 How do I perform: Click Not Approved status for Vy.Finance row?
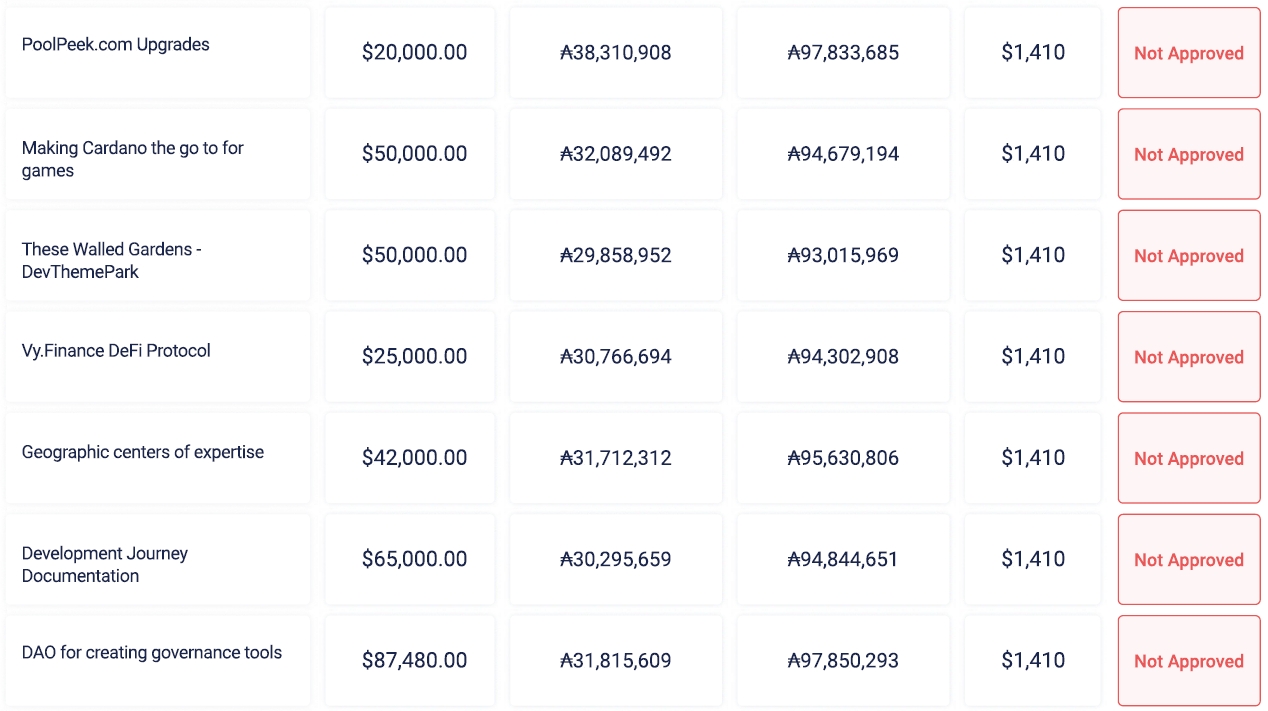(1188, 357)
